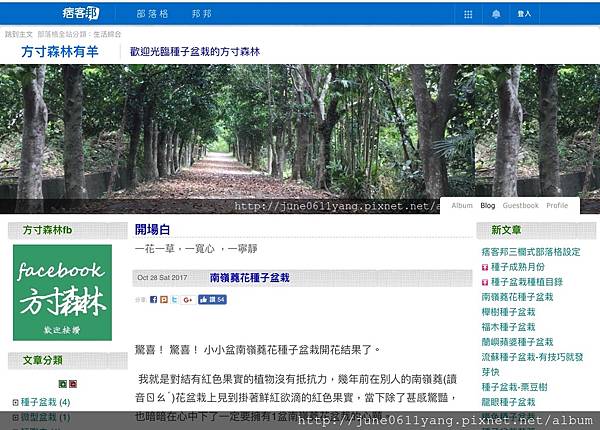Share the post on Twitter
This screenshot has height=430, width=600.
(x=174, y=300)
